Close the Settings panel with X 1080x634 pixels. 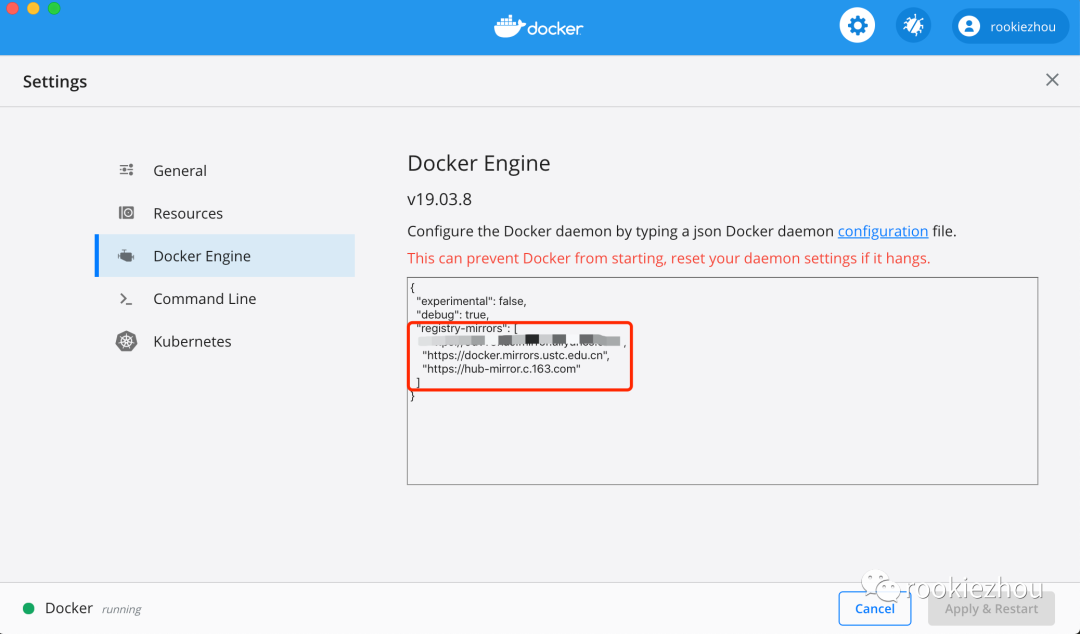tap(1052, 80)
